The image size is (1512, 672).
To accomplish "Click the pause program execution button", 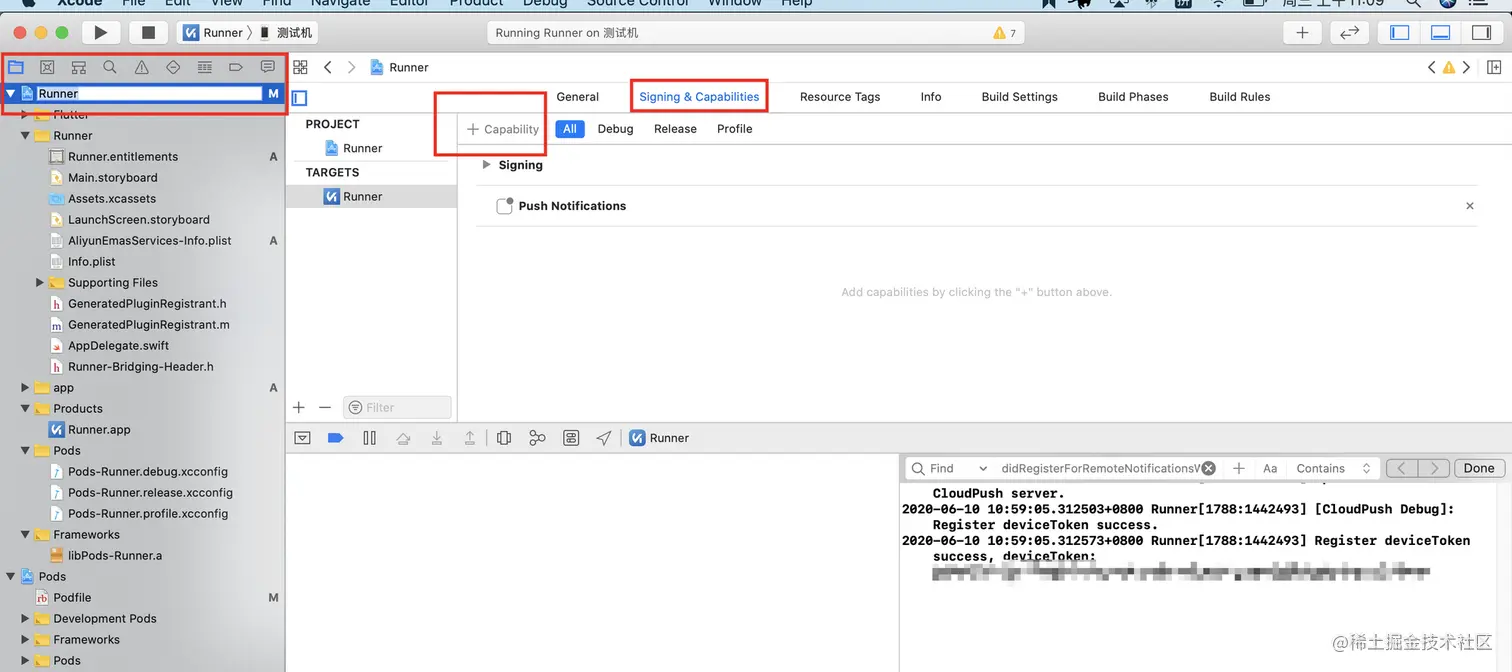I will click(369, 438).
